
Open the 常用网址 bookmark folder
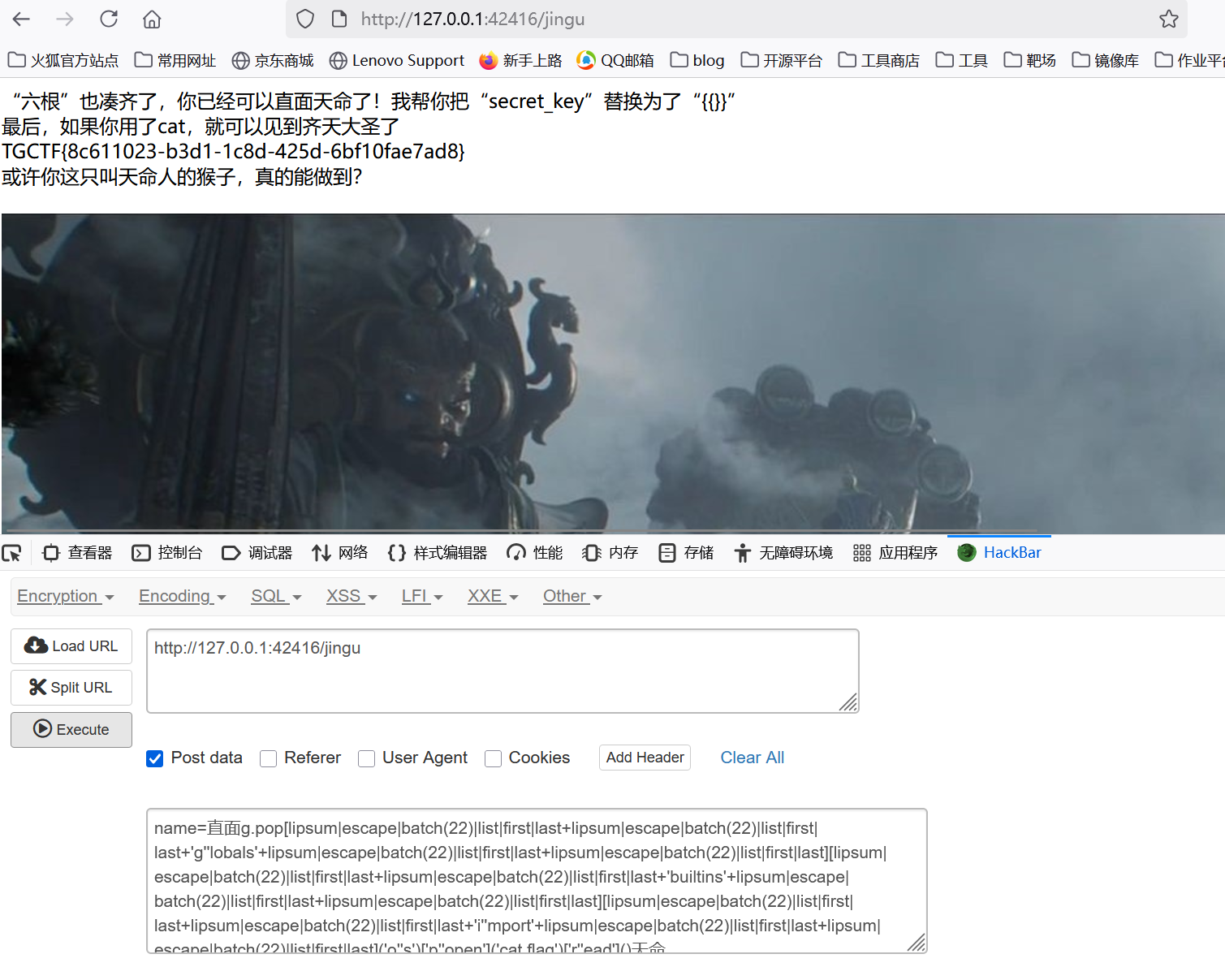[175, 60]
